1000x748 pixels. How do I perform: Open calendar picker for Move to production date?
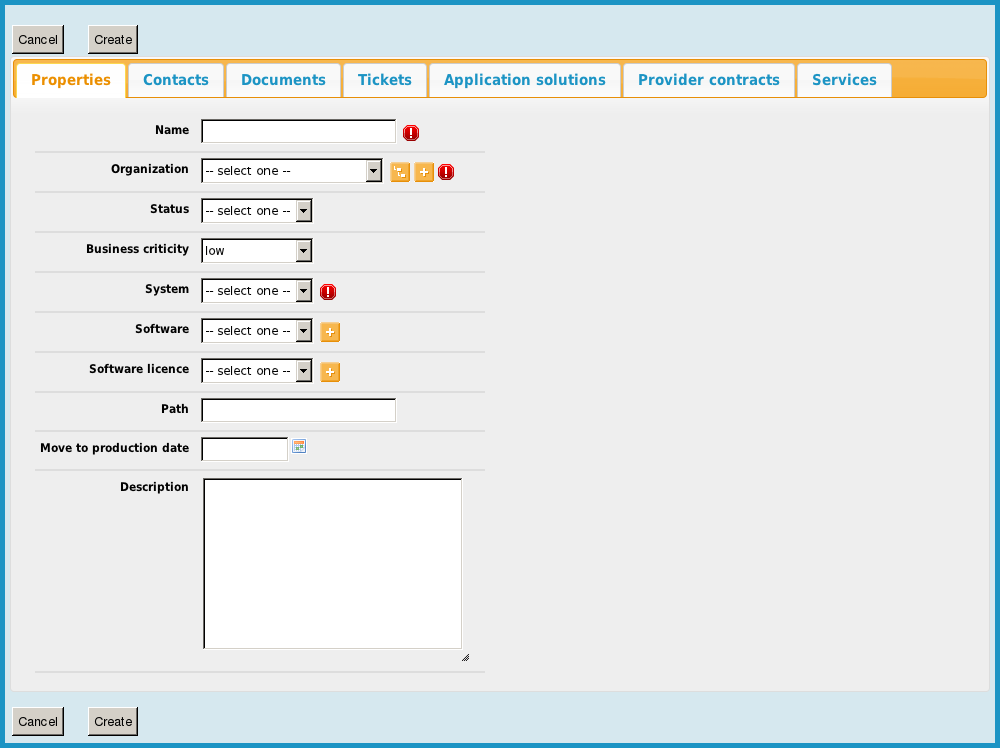click(298, 447)
